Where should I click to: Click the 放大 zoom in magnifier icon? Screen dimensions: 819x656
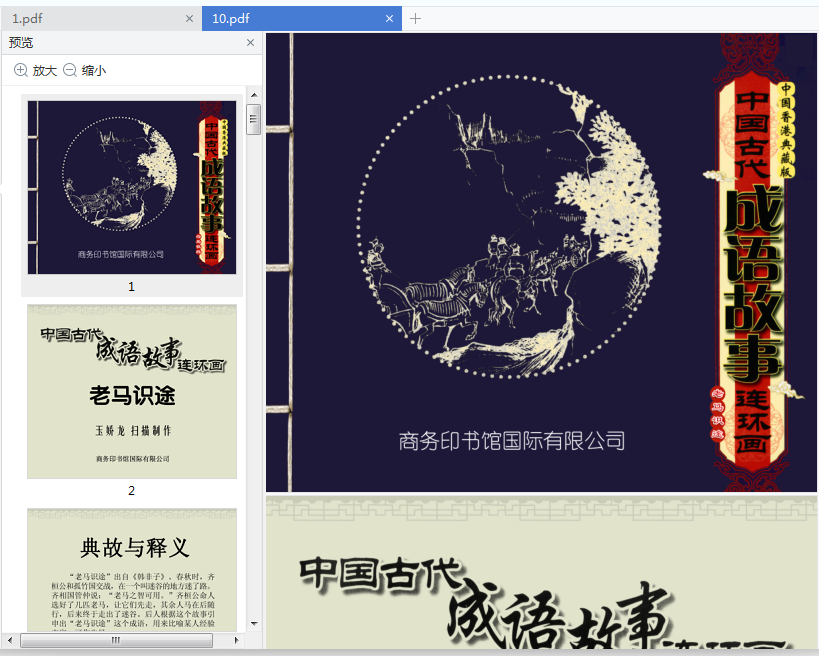(20, 70)
